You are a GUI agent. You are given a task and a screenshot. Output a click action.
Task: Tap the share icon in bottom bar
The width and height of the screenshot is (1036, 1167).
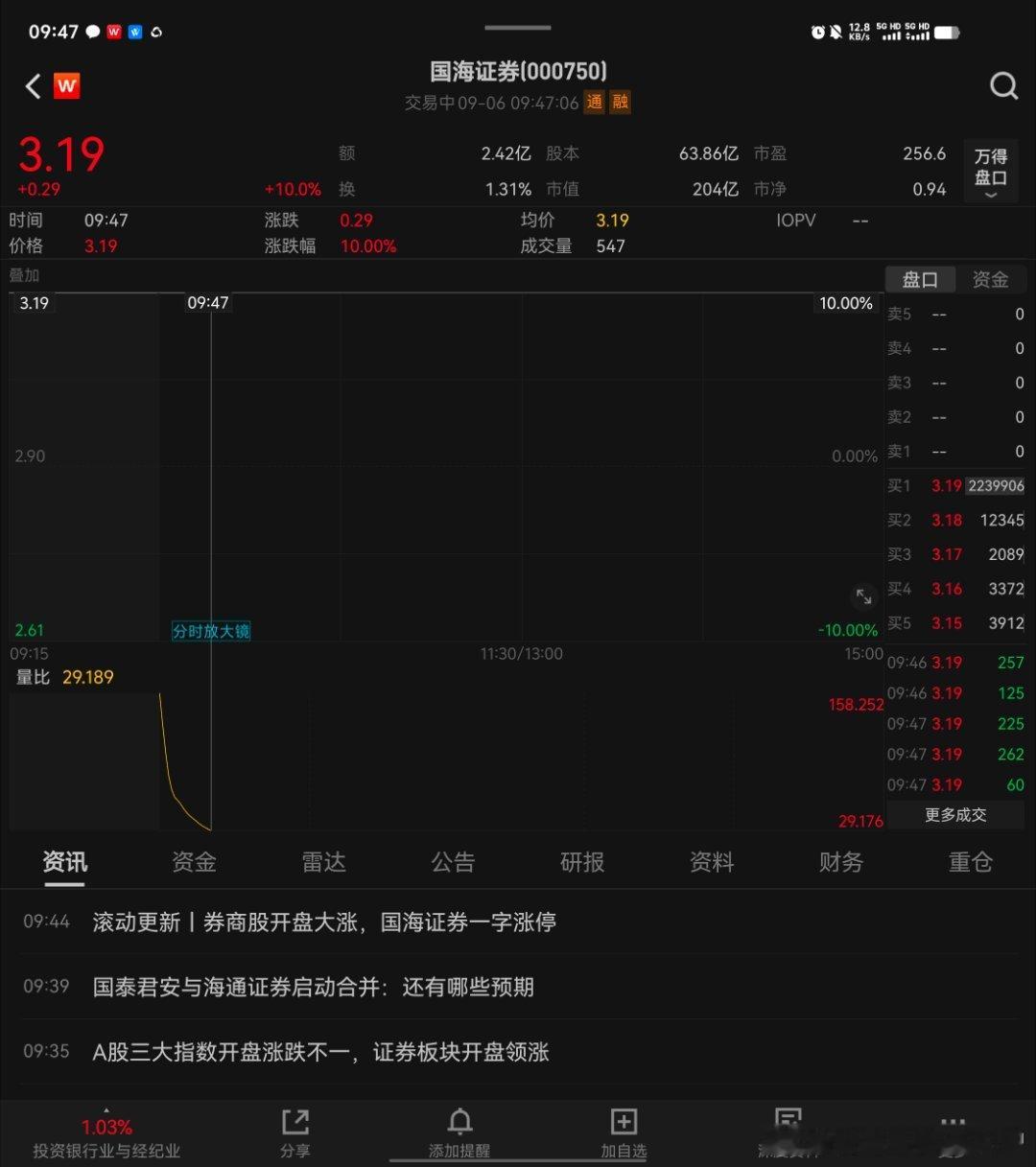(295, 1121)
